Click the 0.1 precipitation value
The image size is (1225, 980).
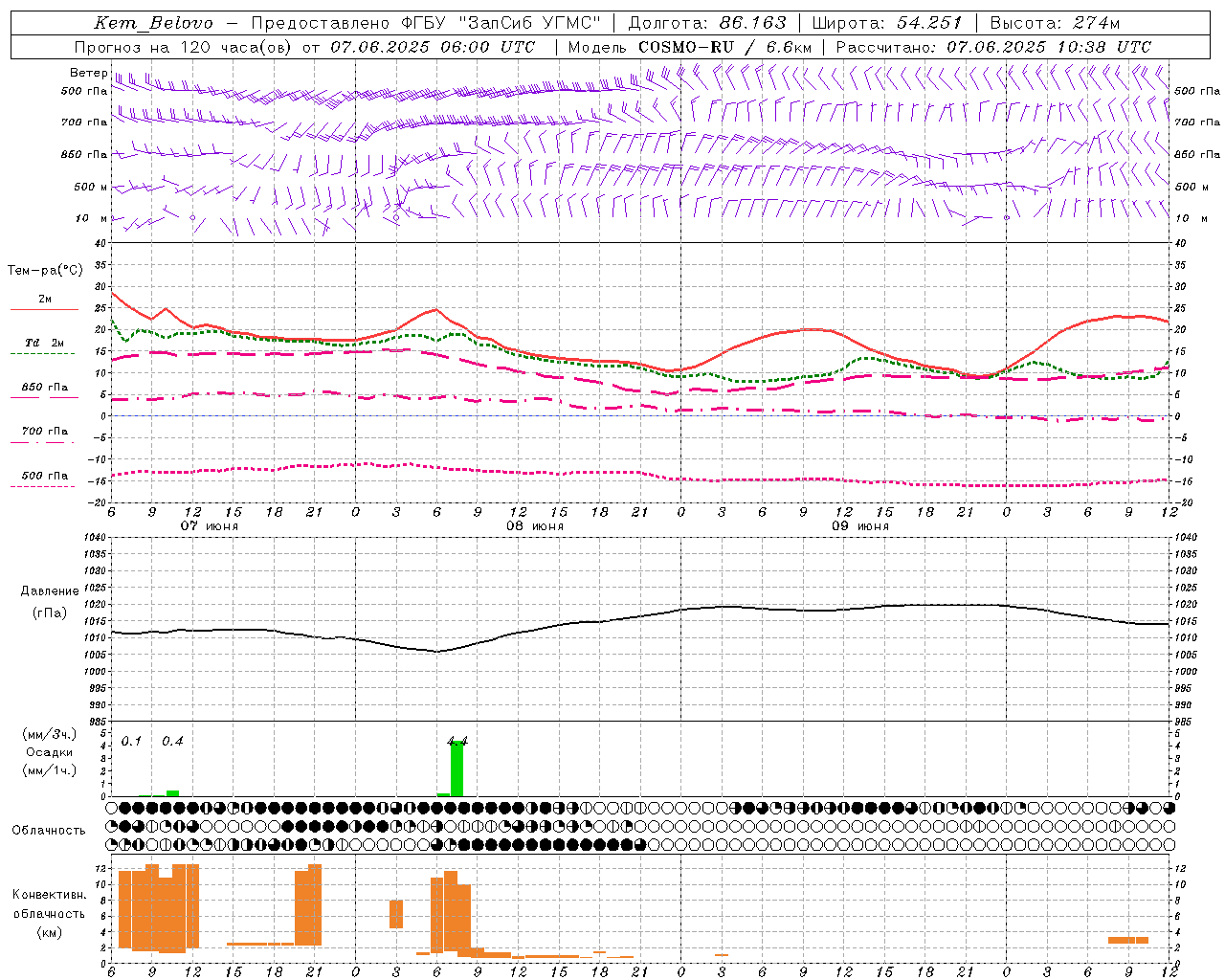click(131, 742)
